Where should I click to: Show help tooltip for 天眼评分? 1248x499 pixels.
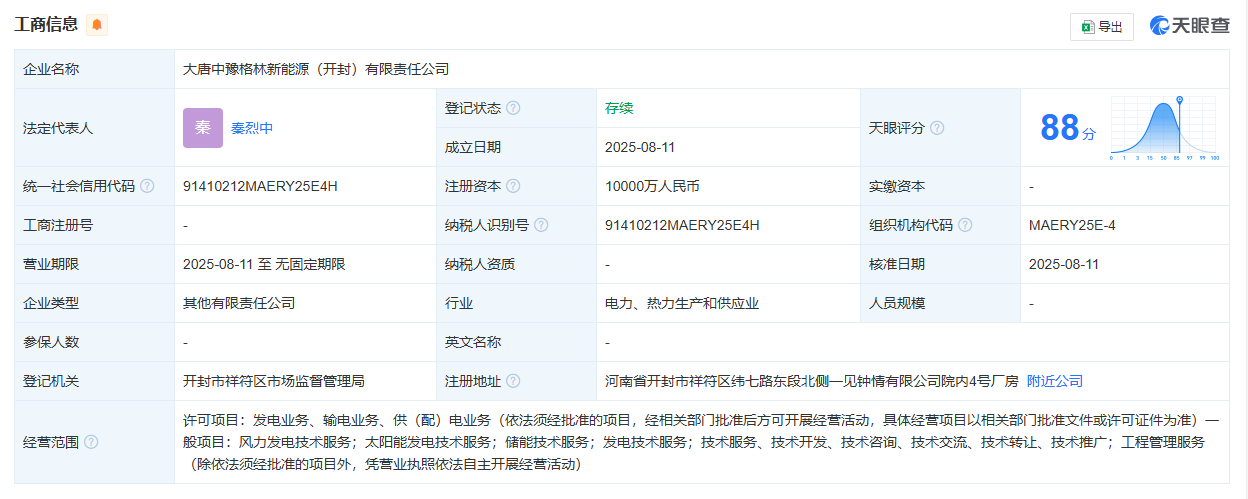click(937, 128)
